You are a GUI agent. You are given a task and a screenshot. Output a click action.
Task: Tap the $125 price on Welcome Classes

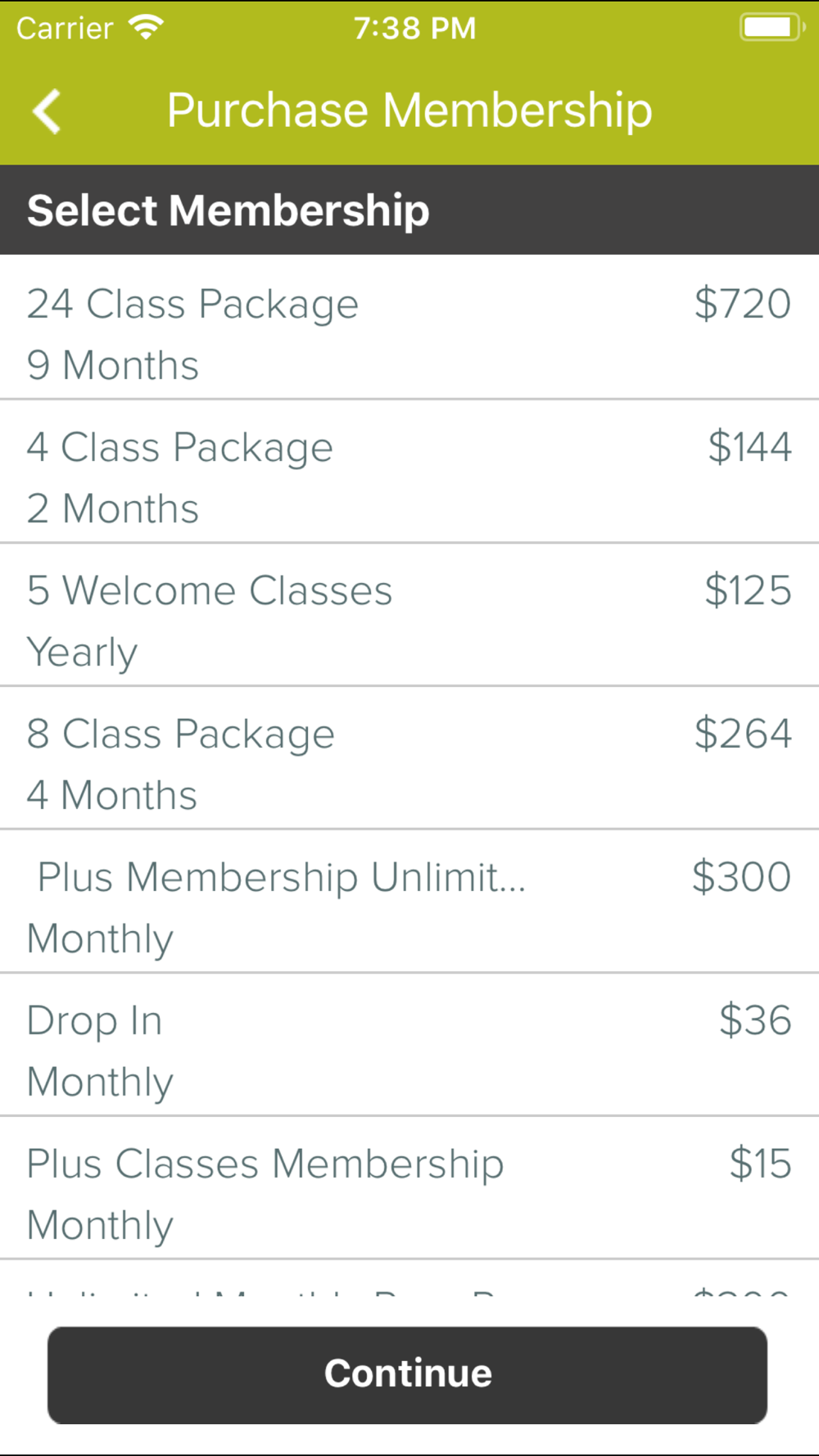point(748,590)
